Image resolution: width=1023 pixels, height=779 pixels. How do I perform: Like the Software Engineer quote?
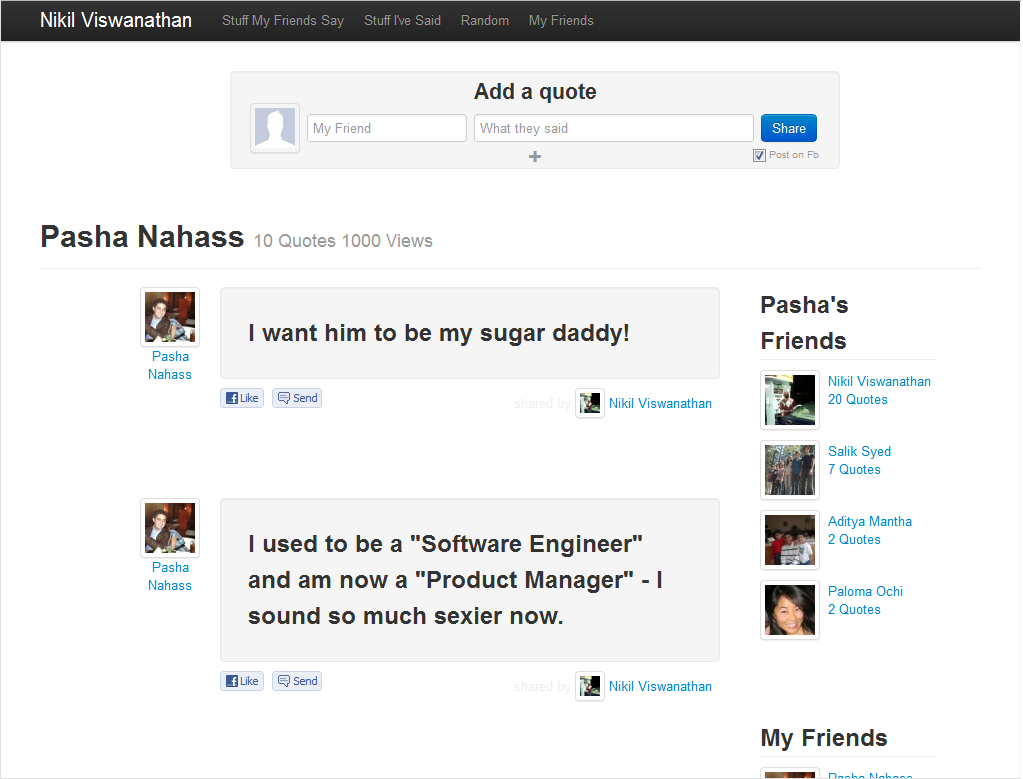(242, 681)
